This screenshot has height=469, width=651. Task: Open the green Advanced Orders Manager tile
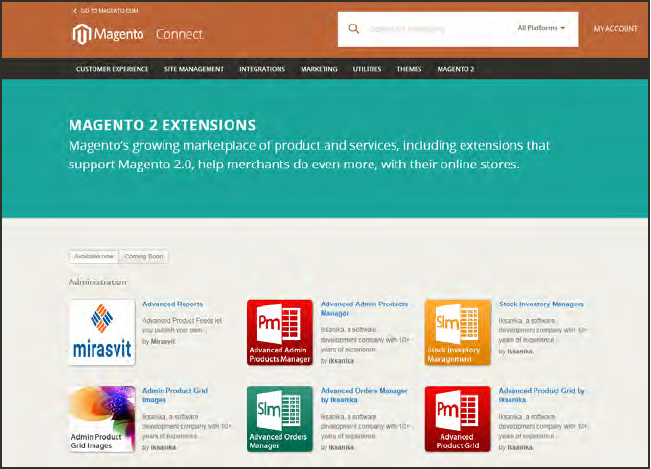(x=280, y=419)
